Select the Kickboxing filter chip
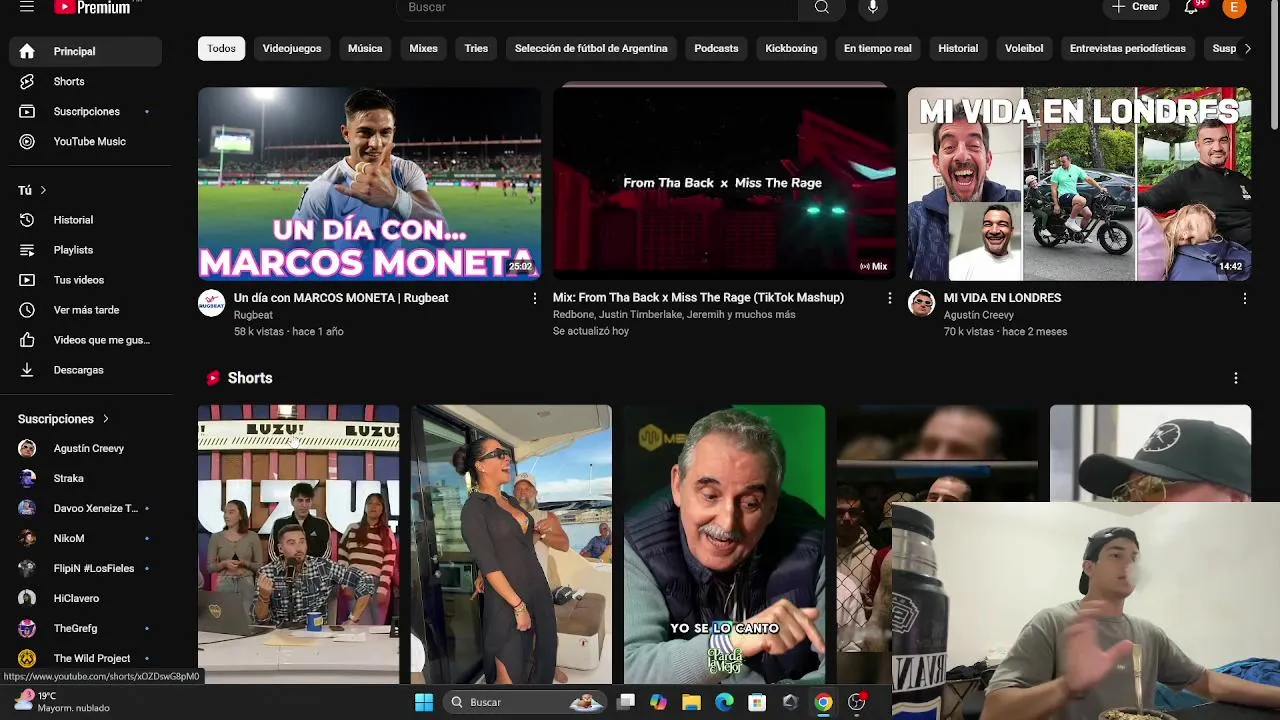This screenshot has height=720, width=1280. [791, 48]
